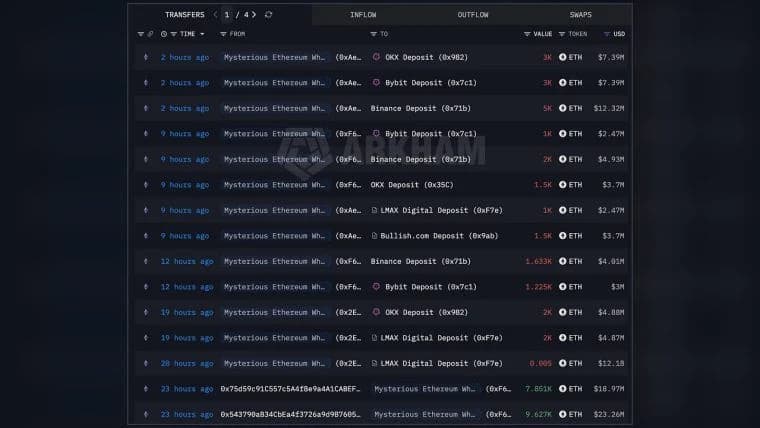The height and width of the screenshot is (428, 760).
Task: Open sender address 0x543790a834Cb... link
Action: [x=290, y=414]
